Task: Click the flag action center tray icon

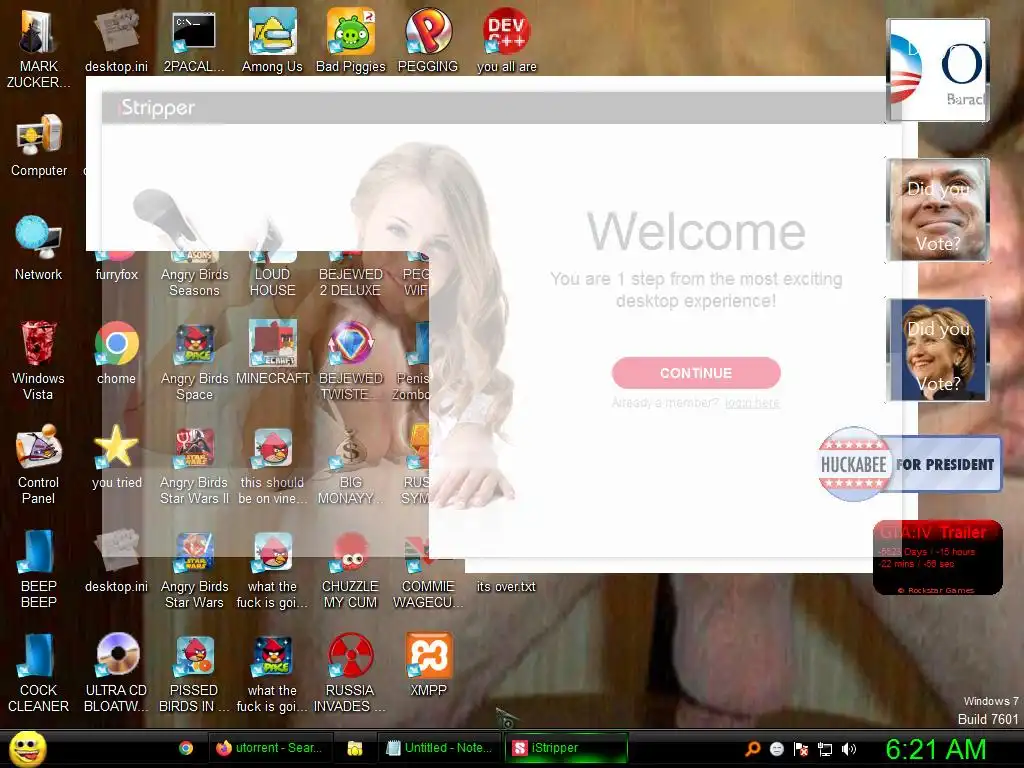Action: [x=801, y=749]
